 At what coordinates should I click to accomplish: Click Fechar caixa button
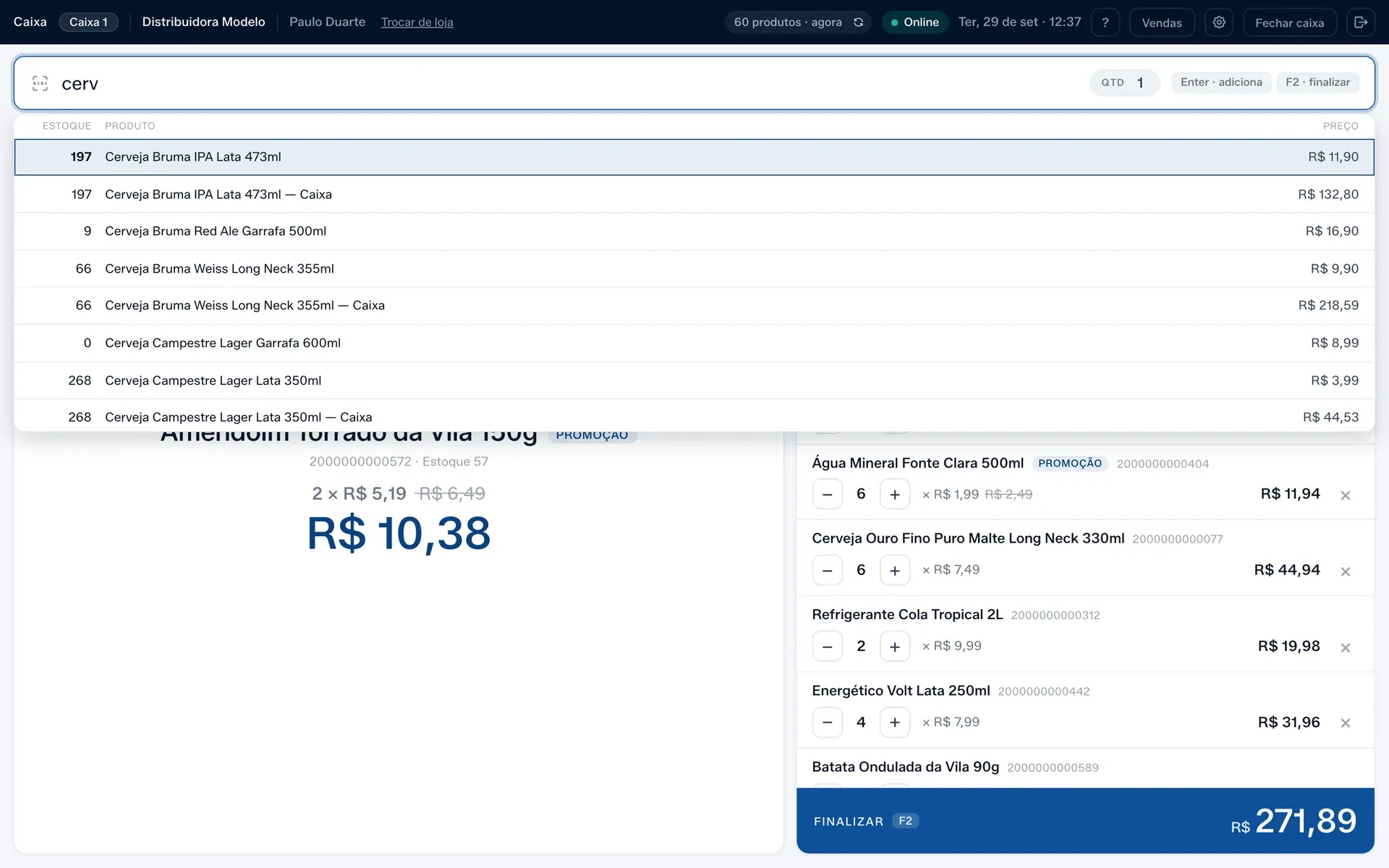[x=1289, y=22]
